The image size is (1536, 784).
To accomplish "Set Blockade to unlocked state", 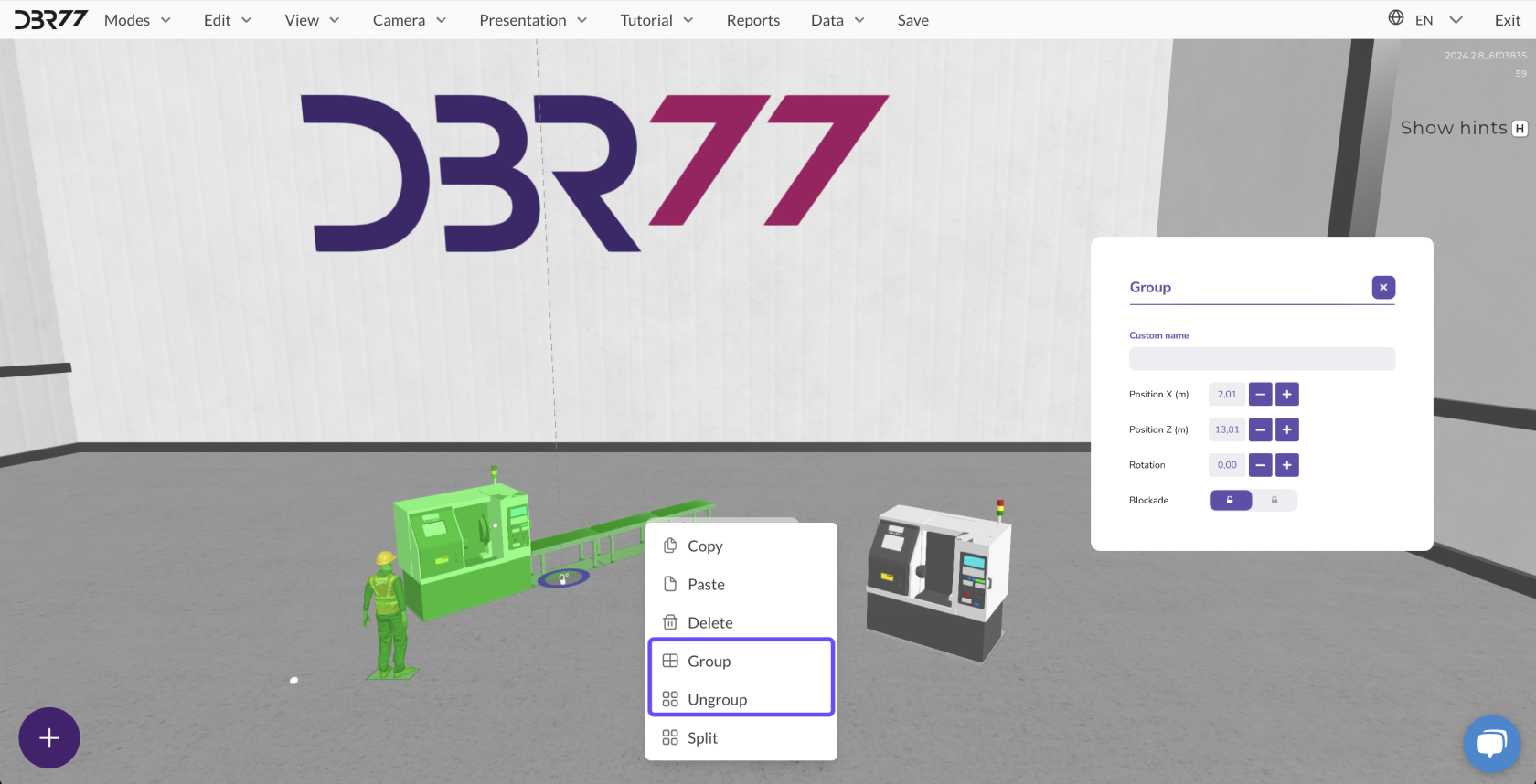I will [1231, 500].
